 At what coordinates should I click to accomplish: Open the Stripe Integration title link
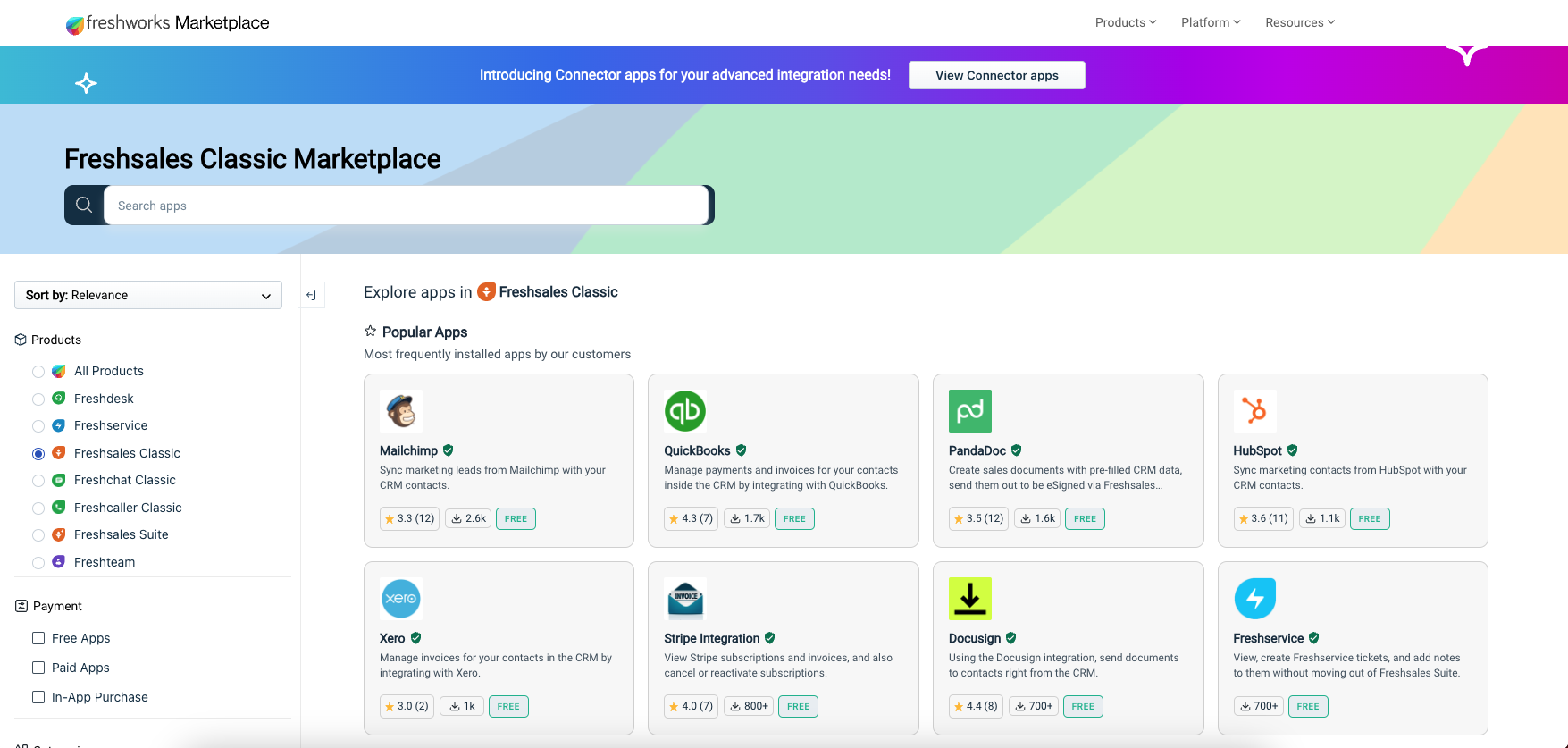(x=711, y=638)
